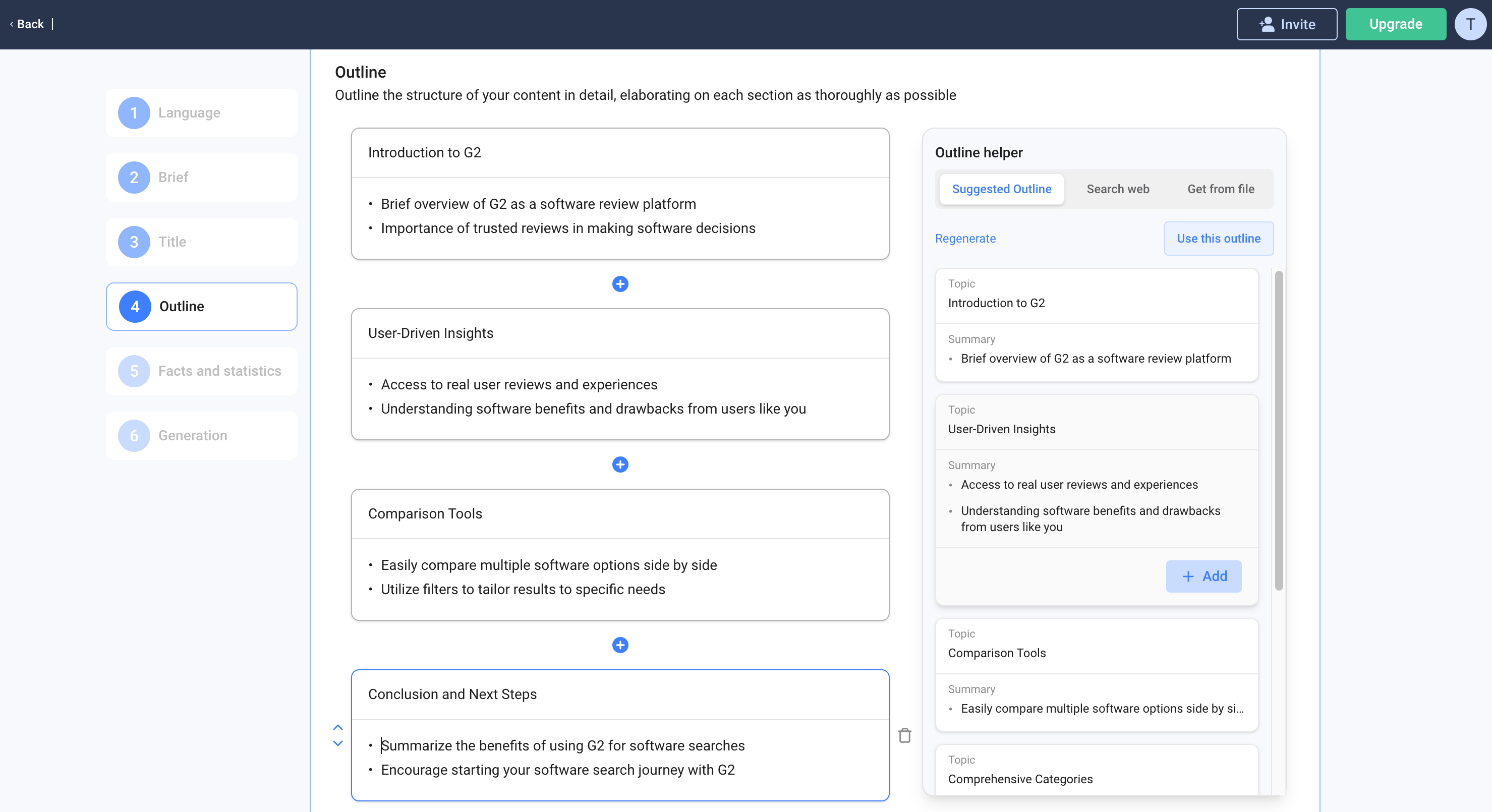Move Conclusion section up with chevron

pos(337,727)
